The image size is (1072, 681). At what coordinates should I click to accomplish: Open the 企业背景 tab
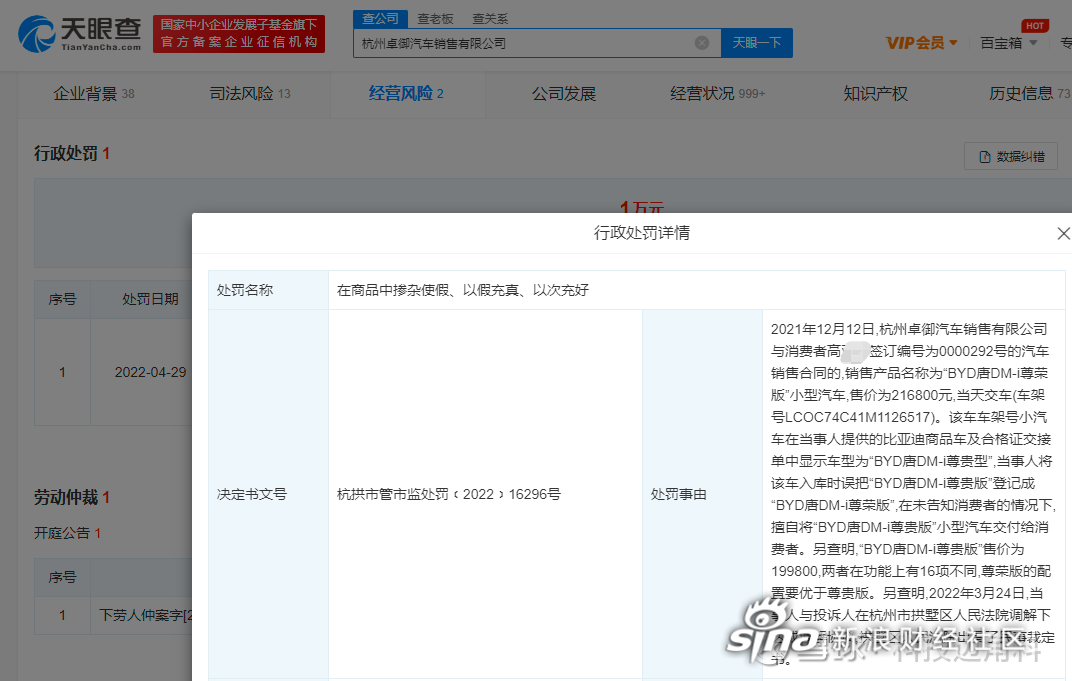point(94,94)
